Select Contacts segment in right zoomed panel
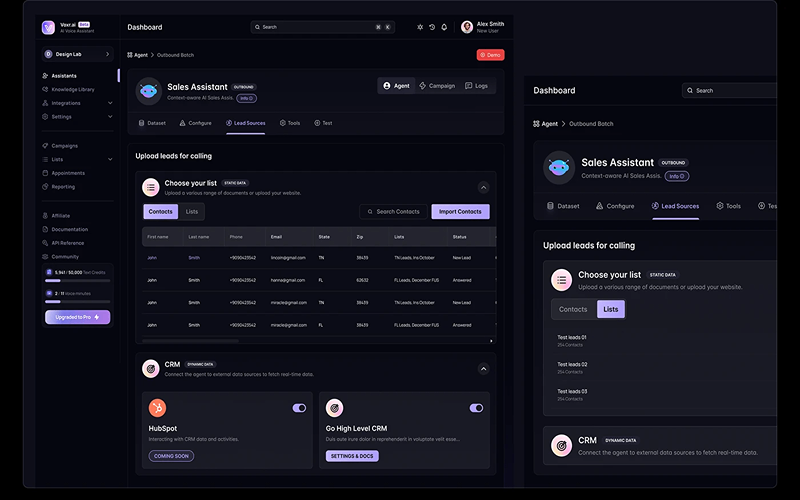 [573, 309]
